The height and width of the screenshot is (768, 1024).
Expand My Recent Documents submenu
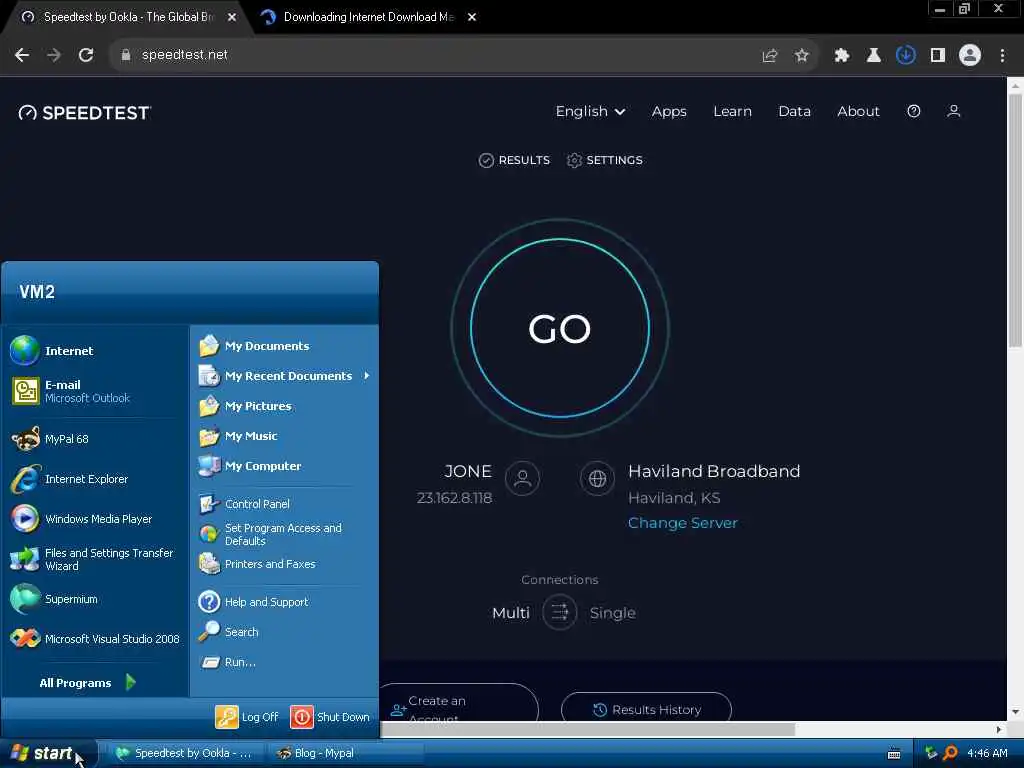pos(285,376)
